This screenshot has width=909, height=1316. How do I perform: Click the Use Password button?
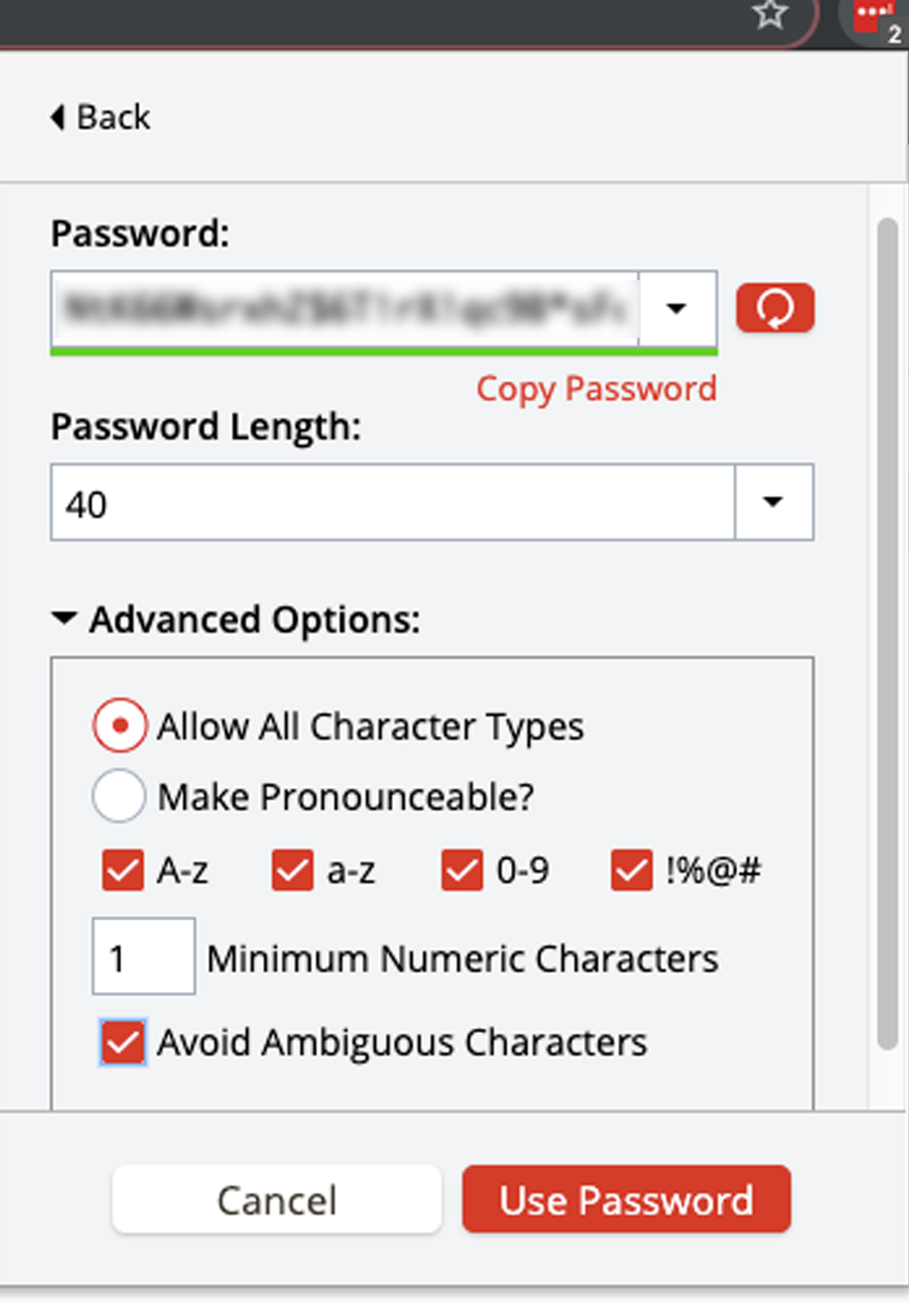tap(627, 1199)
